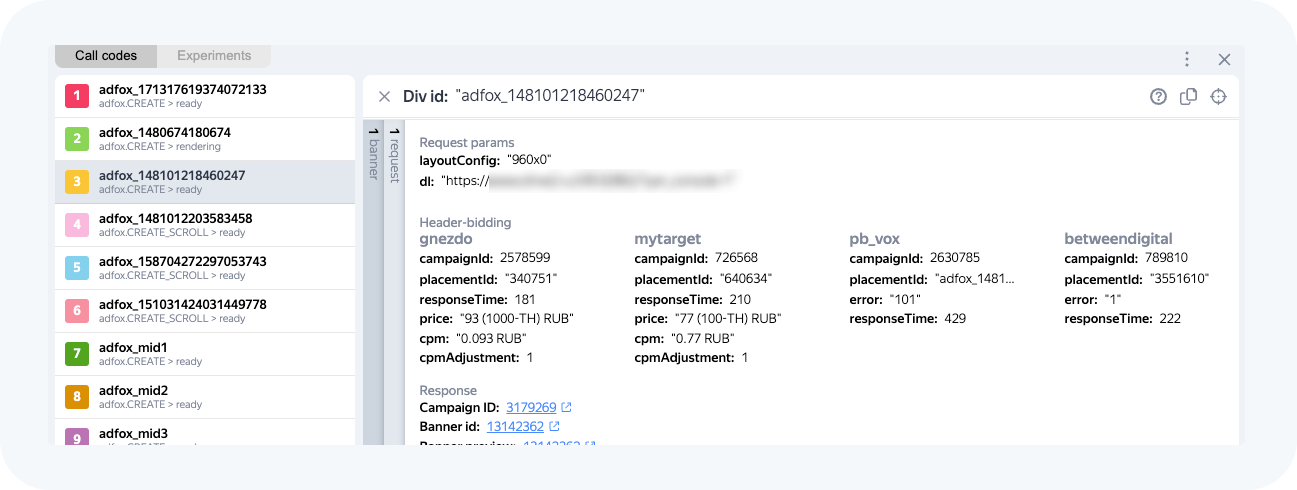The width and height of the screenshot is (1297, 490).
Task: Click layoutConfig value "960x0"
Action: pos(527,160)
